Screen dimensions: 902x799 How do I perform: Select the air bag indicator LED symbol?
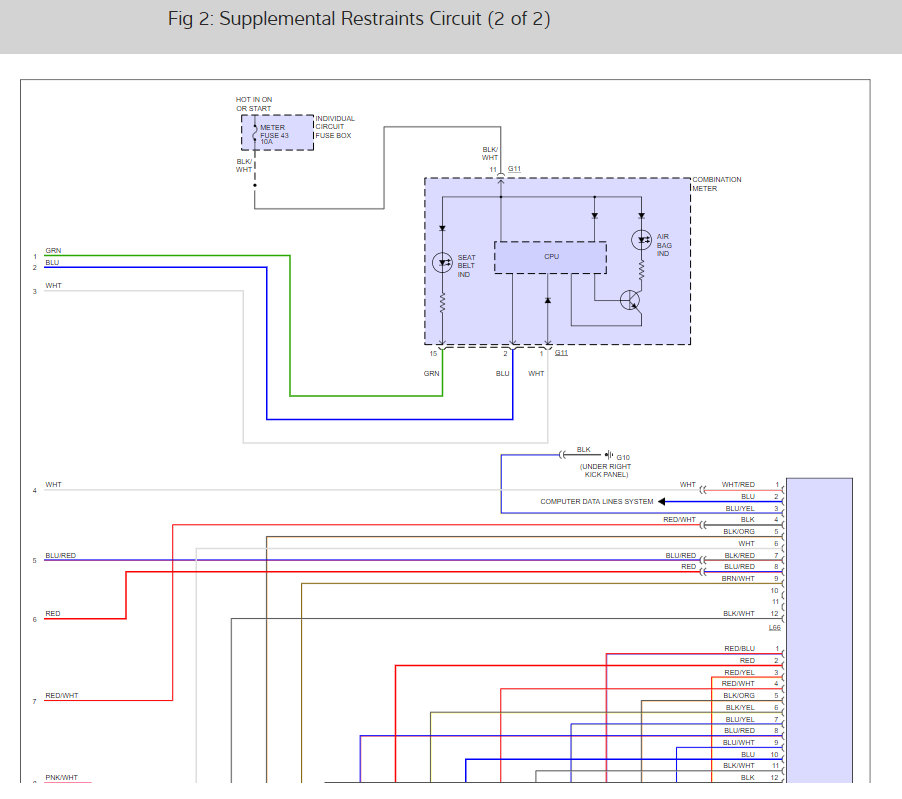641,240
